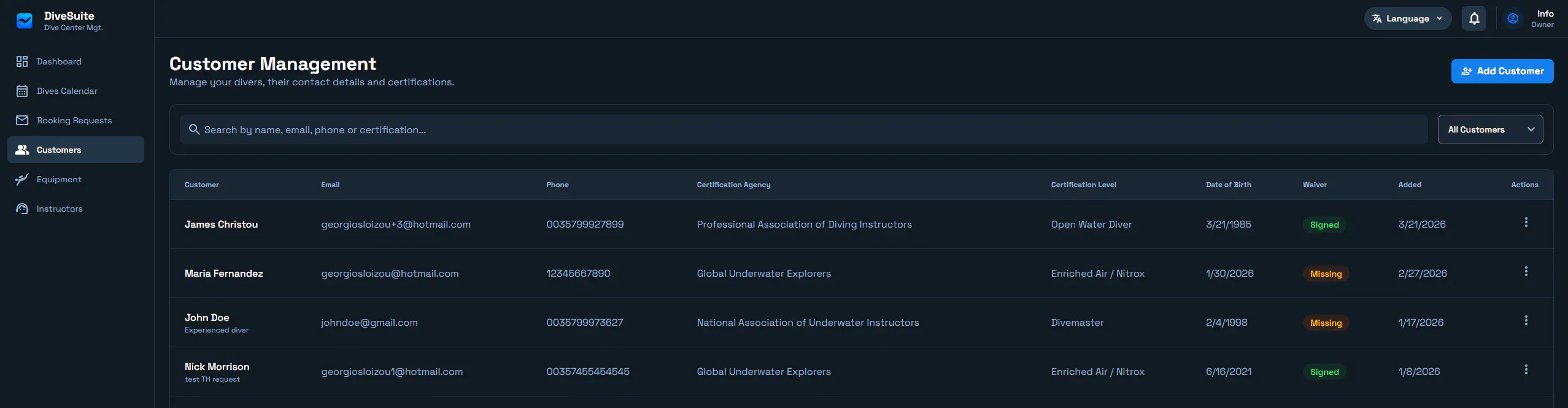
Task: Click the Add Customer button
Action: coord(1502,71)
